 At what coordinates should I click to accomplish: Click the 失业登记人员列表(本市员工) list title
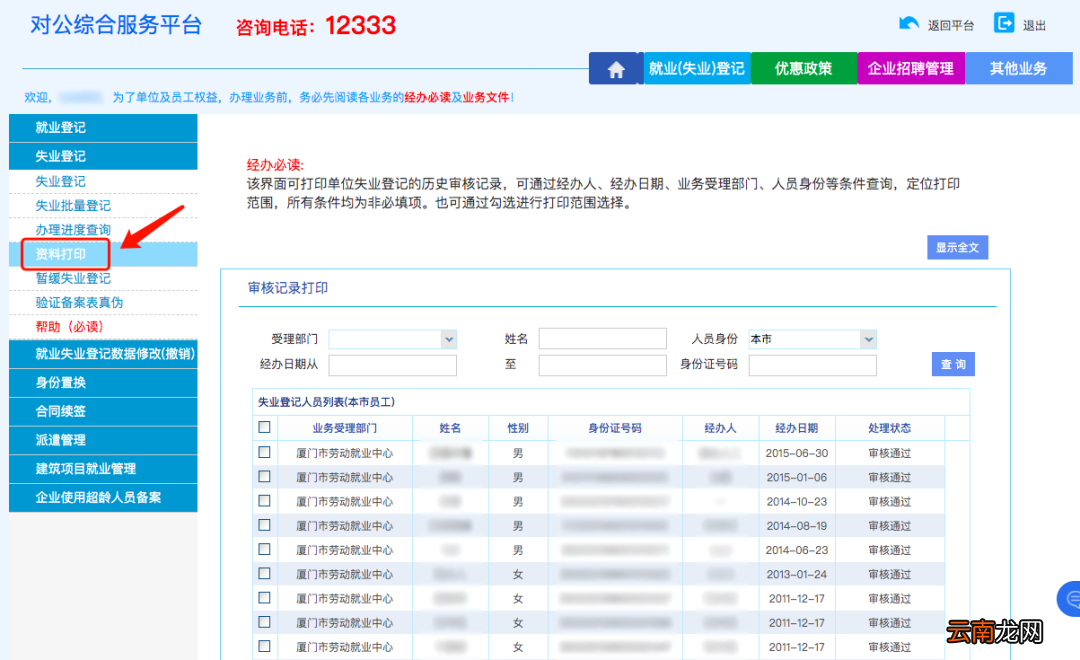326,402
